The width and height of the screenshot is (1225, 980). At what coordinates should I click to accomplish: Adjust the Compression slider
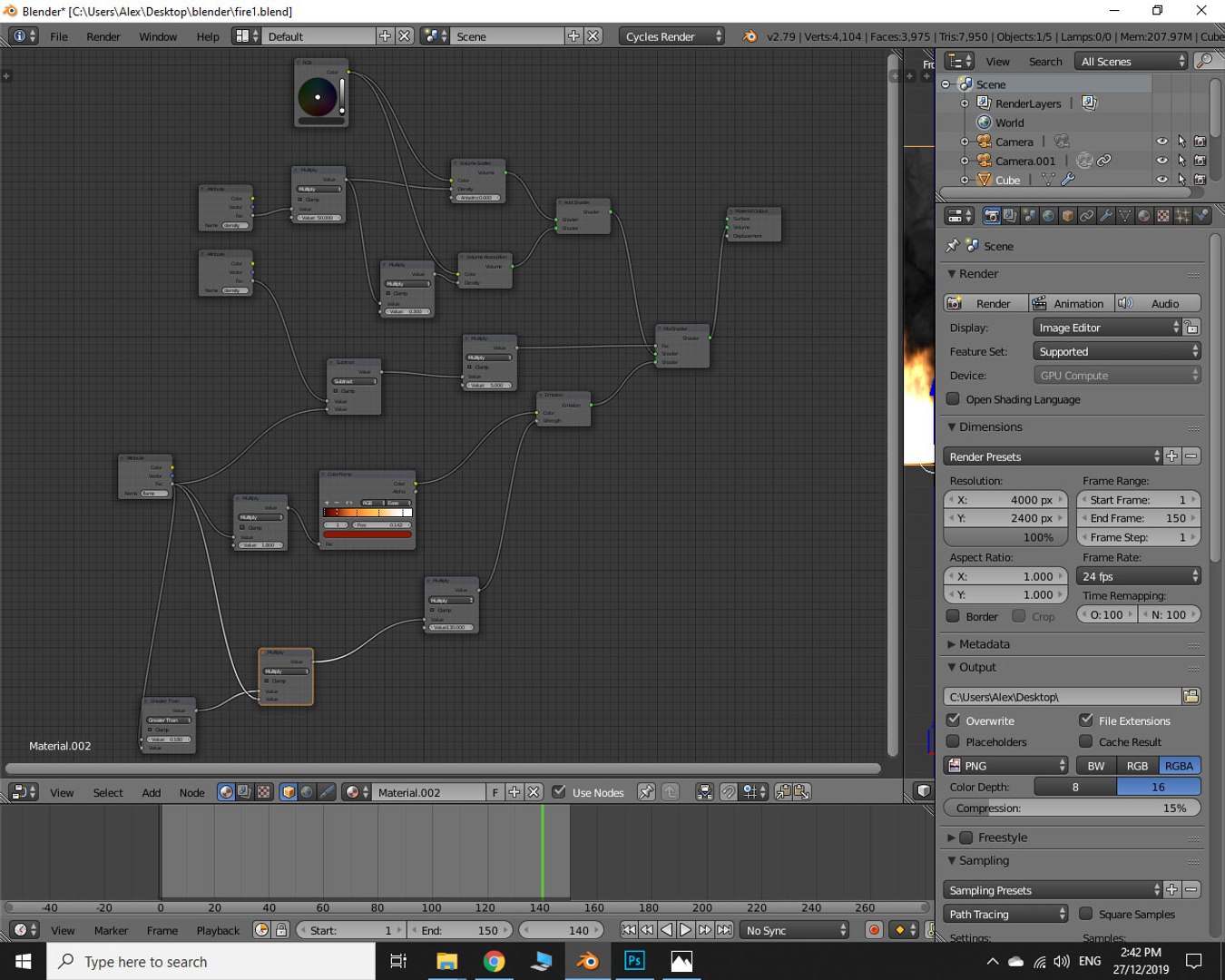click(1073, 808)
